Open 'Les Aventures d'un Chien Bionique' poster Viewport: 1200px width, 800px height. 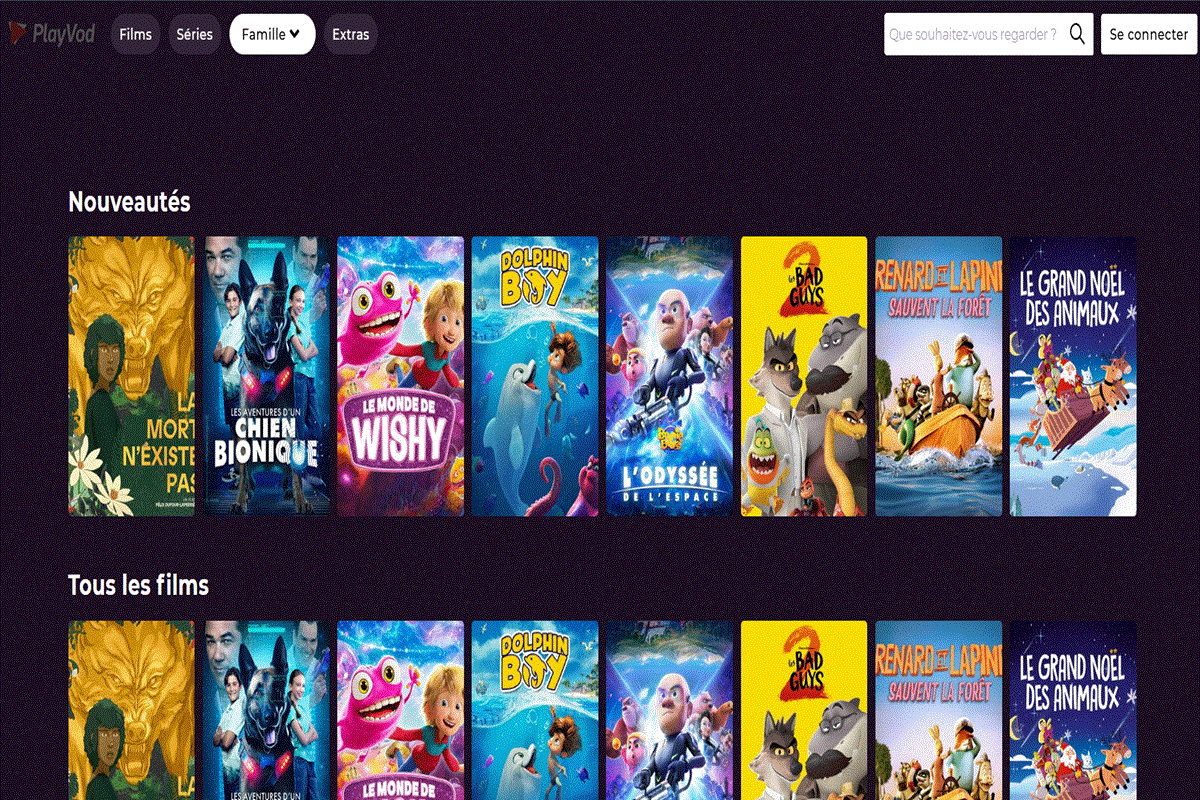266,378
